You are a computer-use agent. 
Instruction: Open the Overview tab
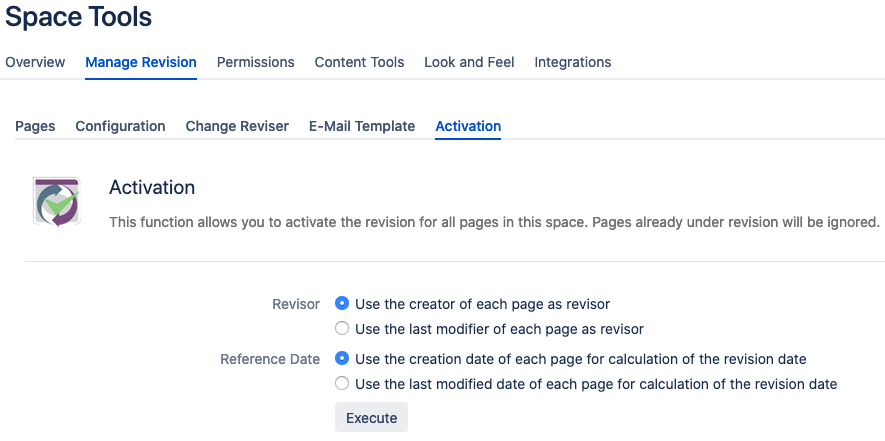35,62
